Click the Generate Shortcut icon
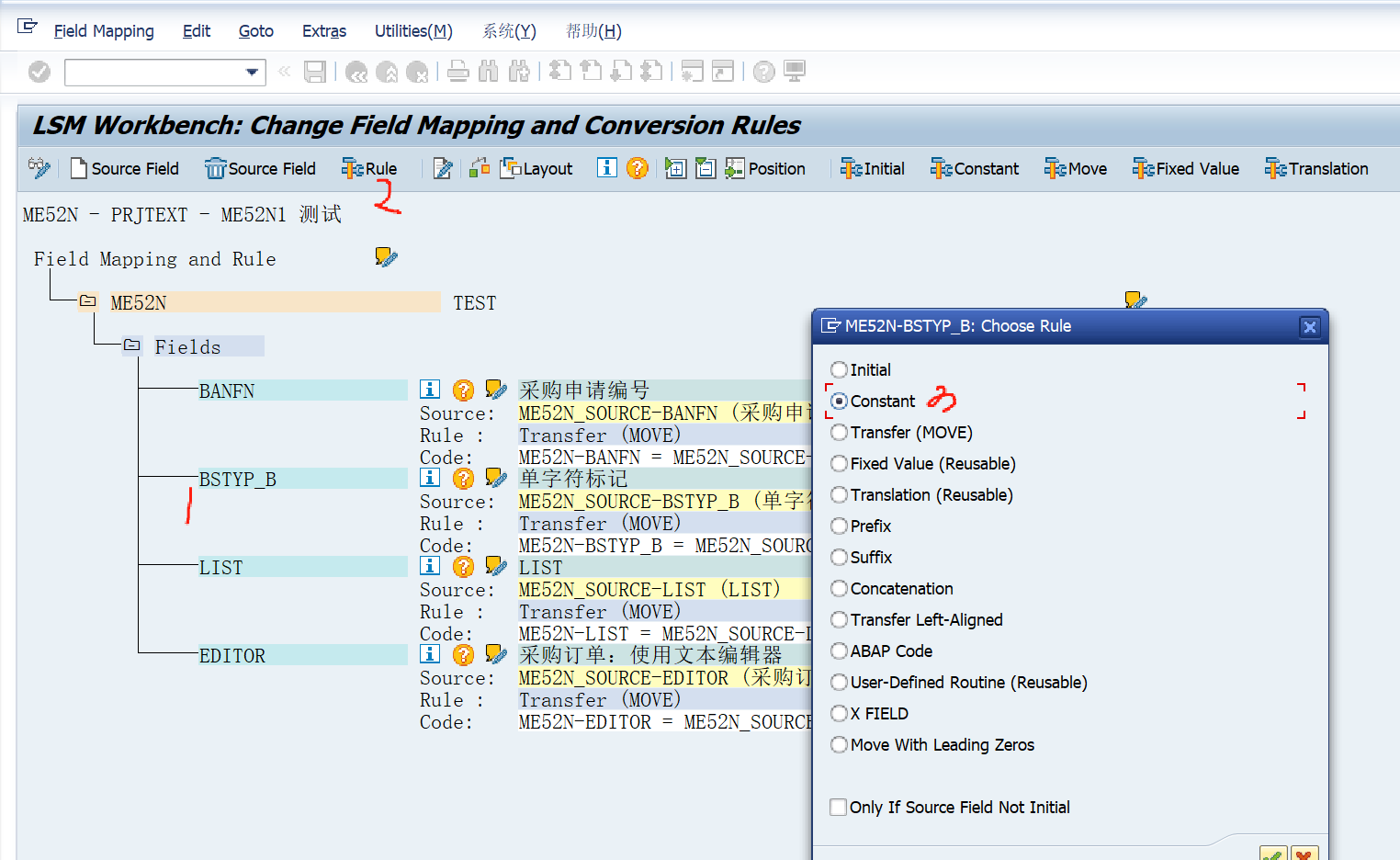The width and height of the screenshot is (1400, 860). point(723,72)
